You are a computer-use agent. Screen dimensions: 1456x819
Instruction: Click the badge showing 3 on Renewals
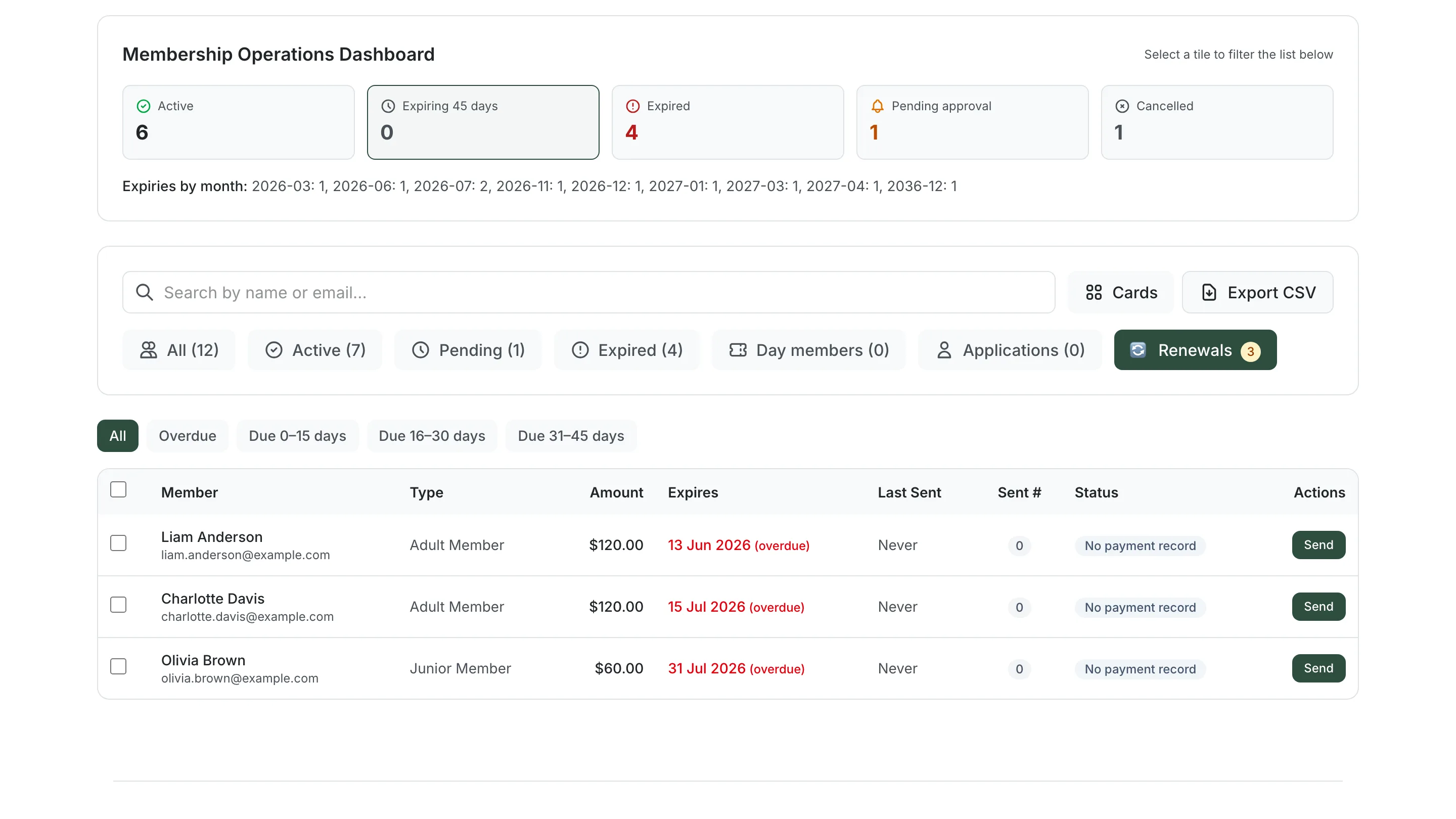1250,351
